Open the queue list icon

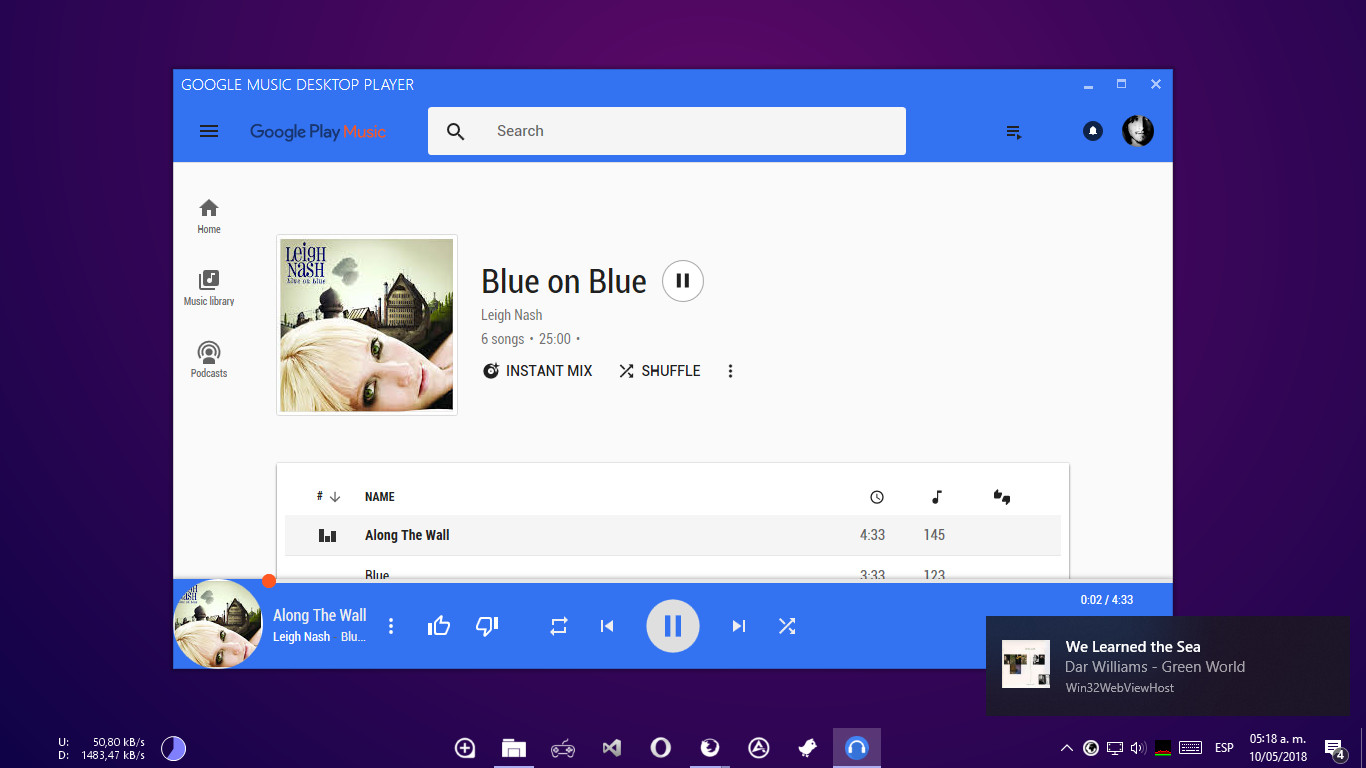tap(1014, 131)
